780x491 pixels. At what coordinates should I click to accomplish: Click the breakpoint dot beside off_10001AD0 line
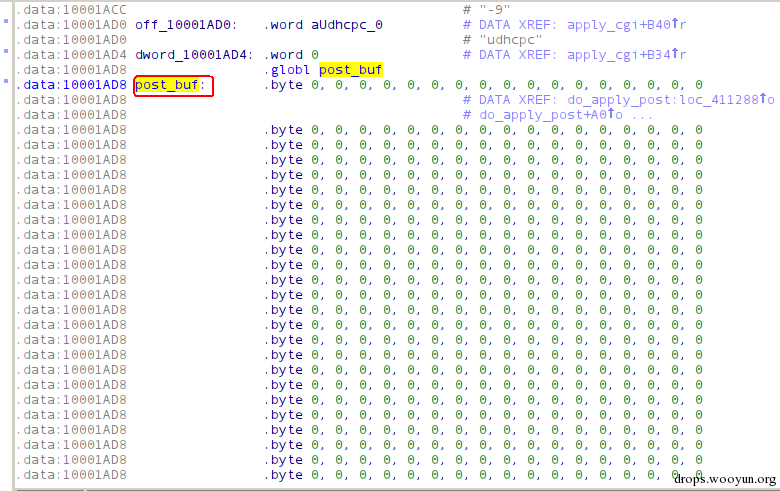6,20
